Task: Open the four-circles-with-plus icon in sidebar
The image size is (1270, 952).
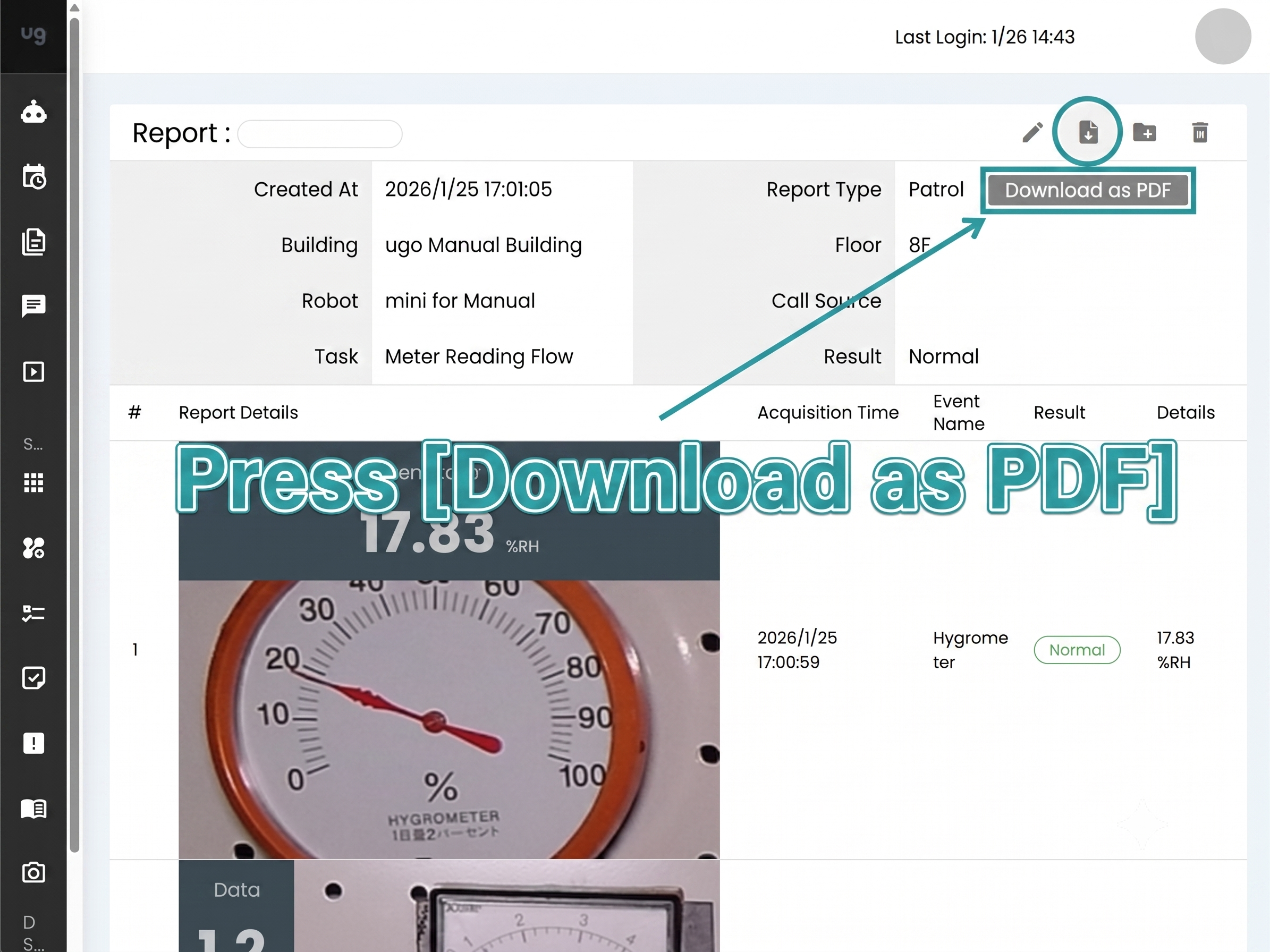Action: 33,548
